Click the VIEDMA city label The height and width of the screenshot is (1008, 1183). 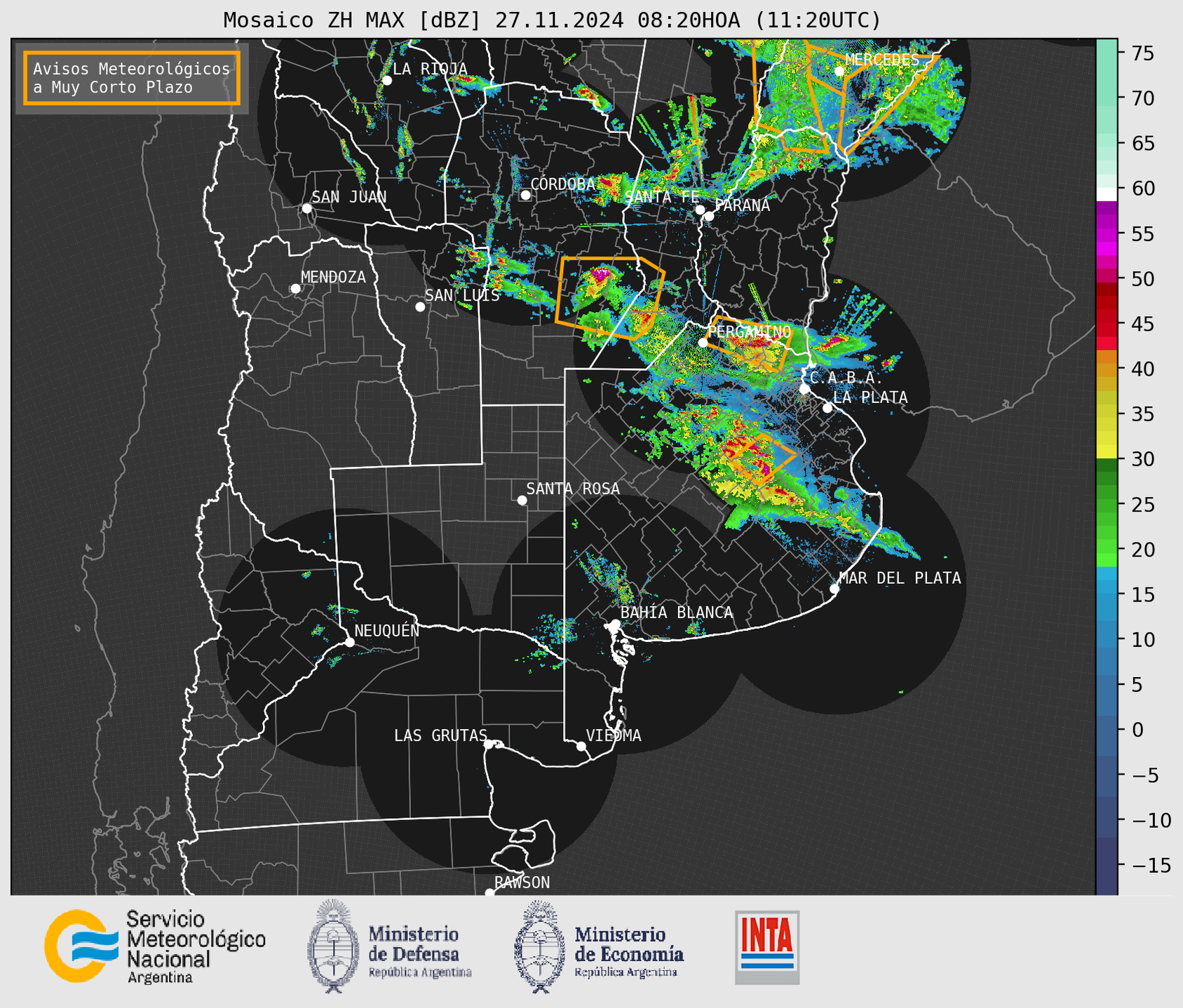point(614,735)
